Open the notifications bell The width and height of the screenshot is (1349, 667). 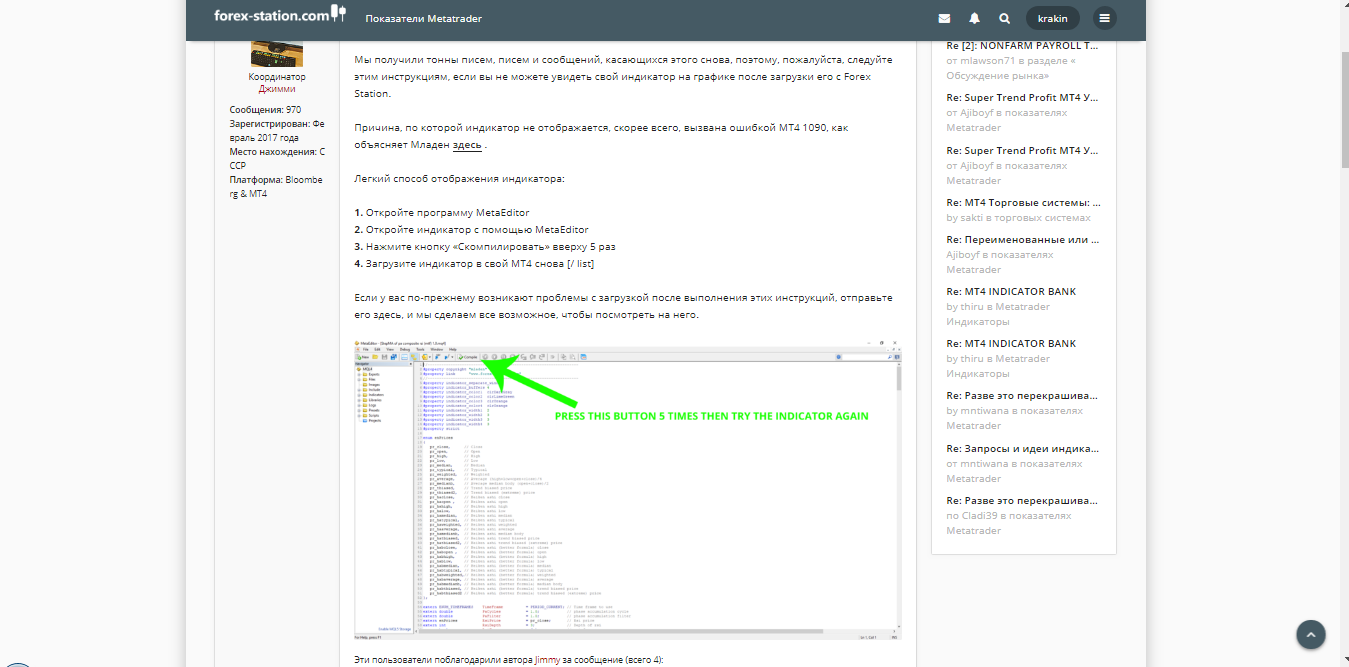[x=974, y=18]
